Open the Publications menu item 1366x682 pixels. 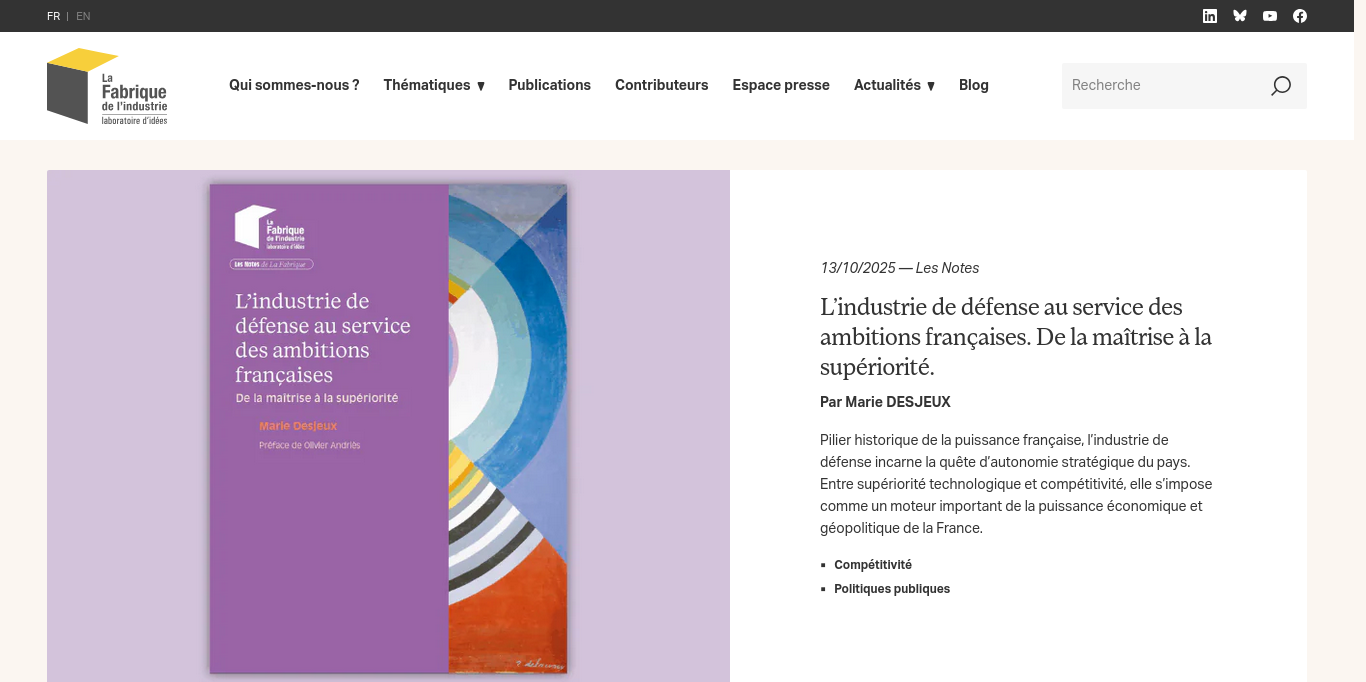(549, 85)
